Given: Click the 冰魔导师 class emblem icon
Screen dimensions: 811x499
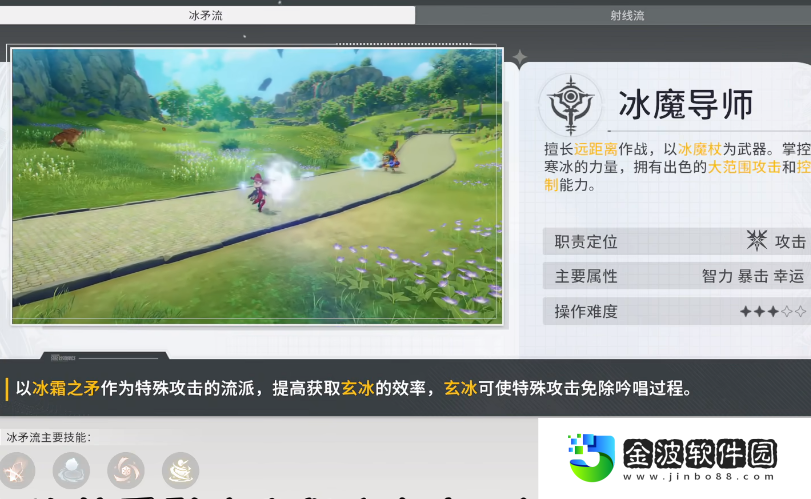Looking at the screenshot, I should (x=570, y=105).
